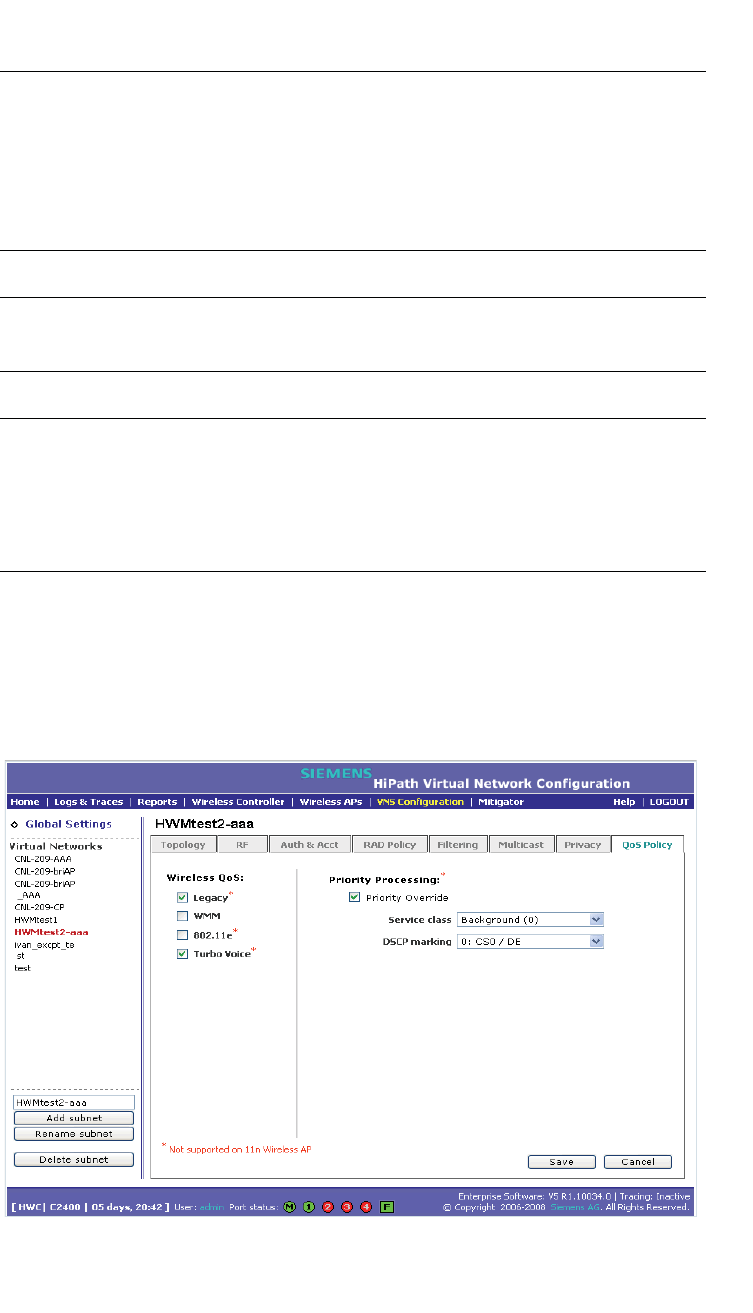Click the green port 1 status icon
The height and width of the screenshot is (1313, 753).
[x=310, y=1206]
